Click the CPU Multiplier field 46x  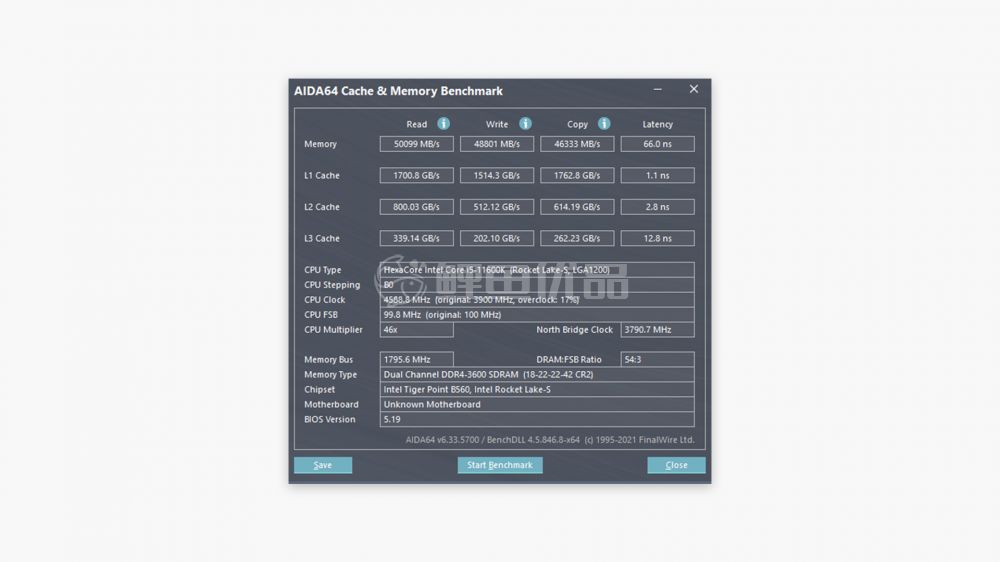tap(416, 330)
